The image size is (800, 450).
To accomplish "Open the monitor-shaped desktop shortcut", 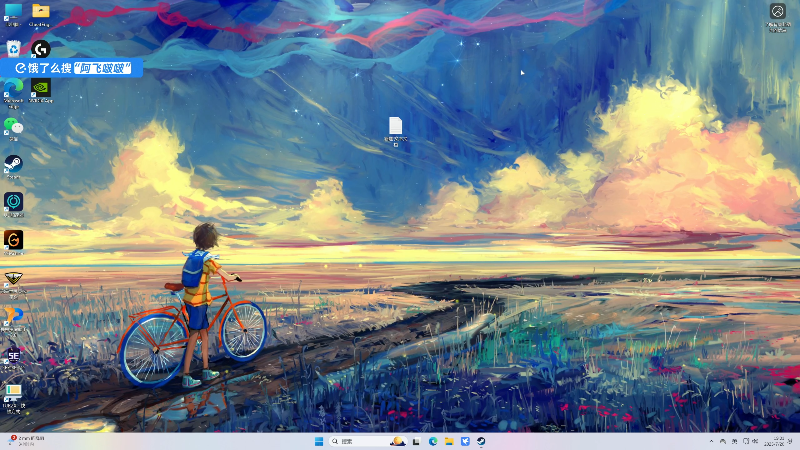I will pos(13,398).
